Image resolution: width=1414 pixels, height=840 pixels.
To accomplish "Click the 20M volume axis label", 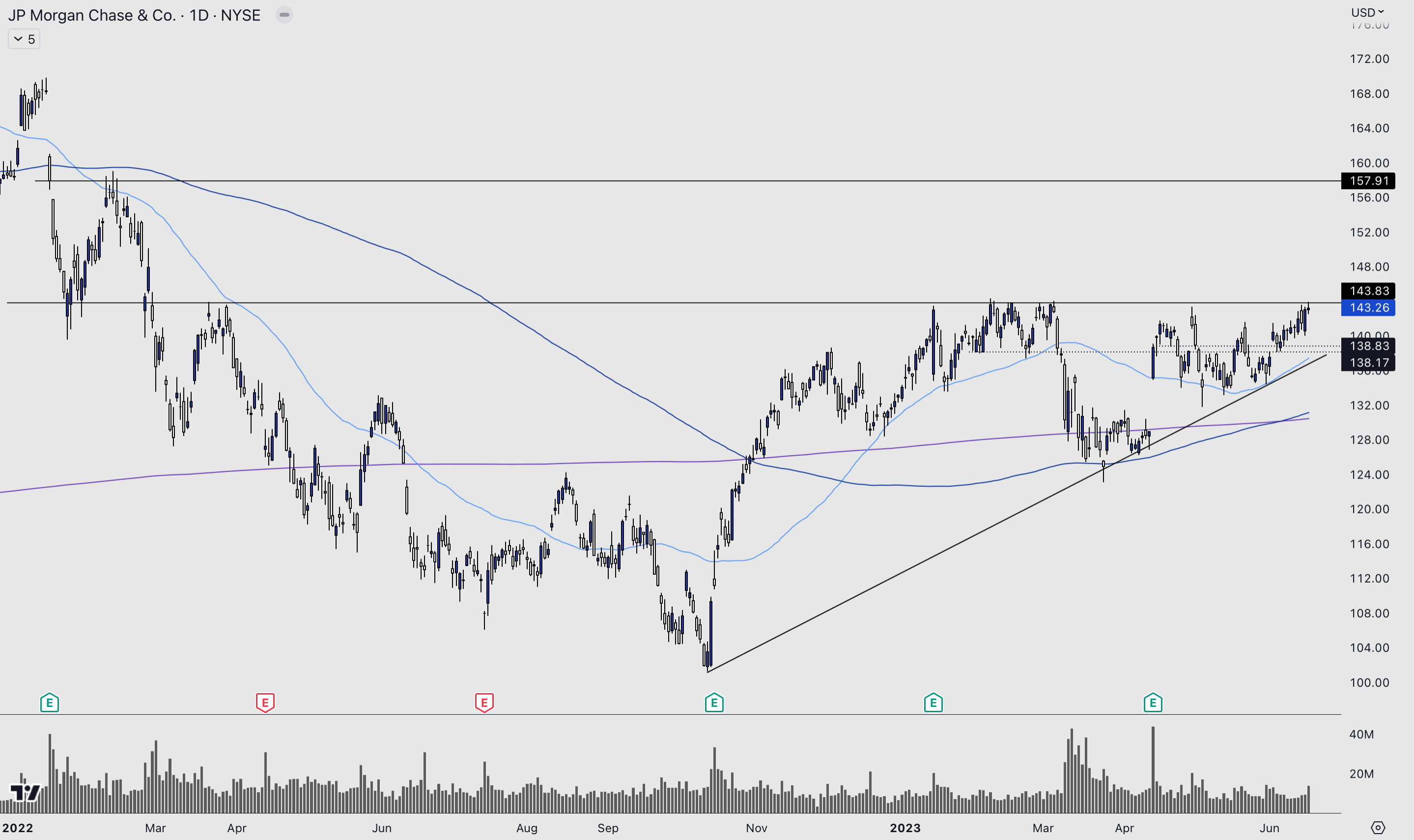I will tap(1361, 774).
